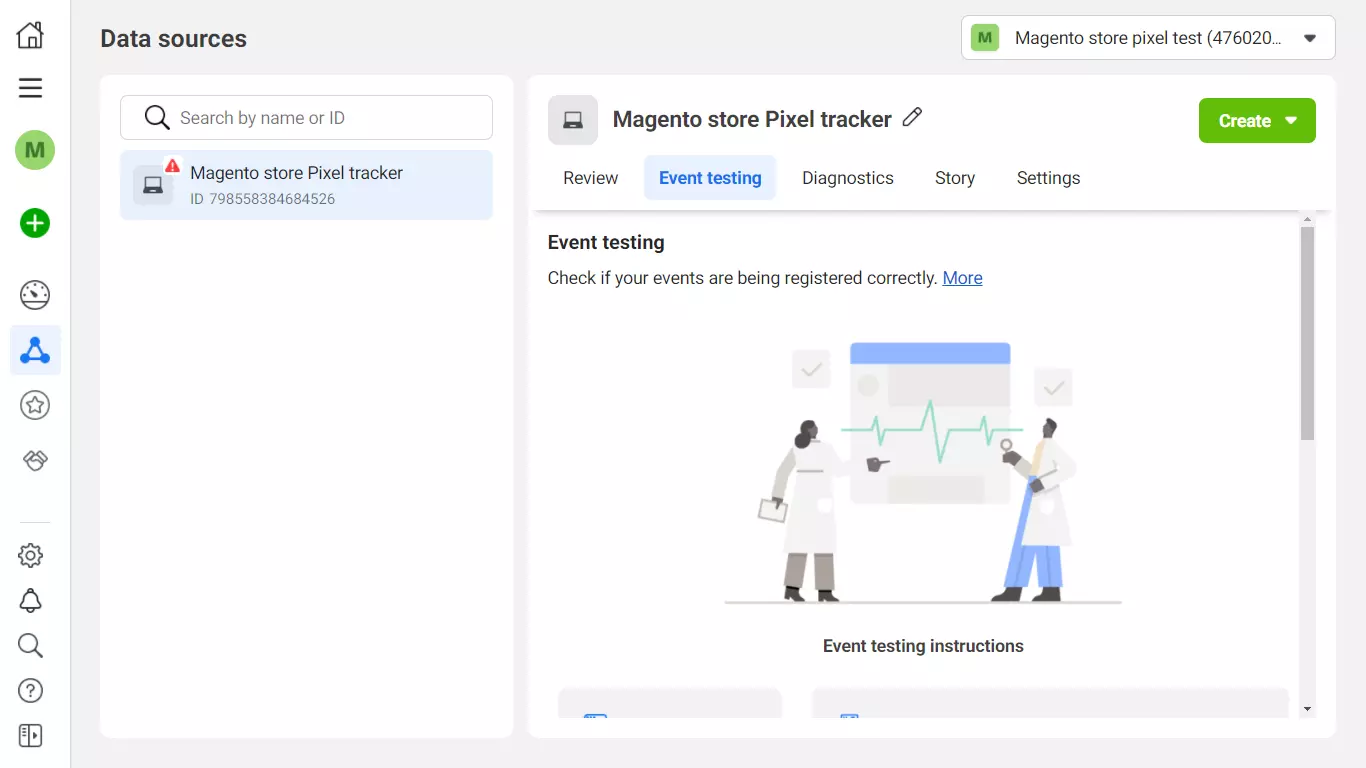1366x768 pixels.
Task: Open the dashboard gauge icon
Action: [35, 295]
